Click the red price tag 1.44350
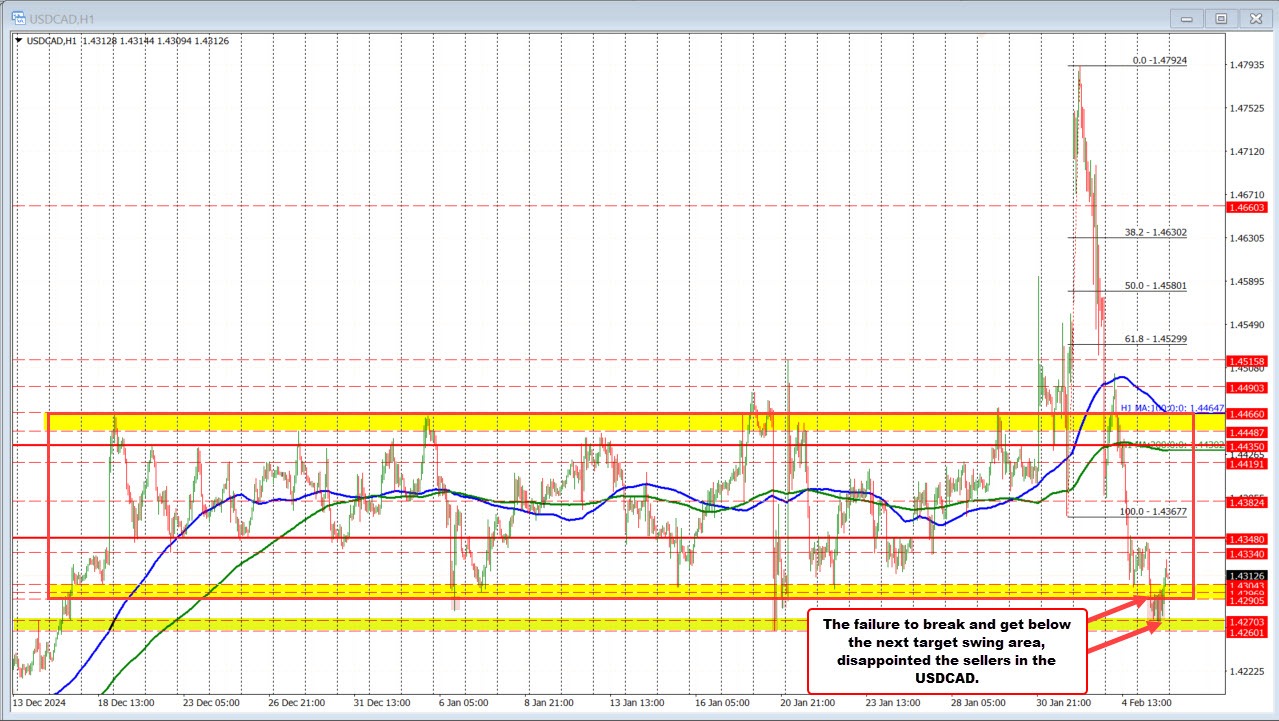The height and width of the screenshot is (721, 1279). click(x=1247, y=445)
